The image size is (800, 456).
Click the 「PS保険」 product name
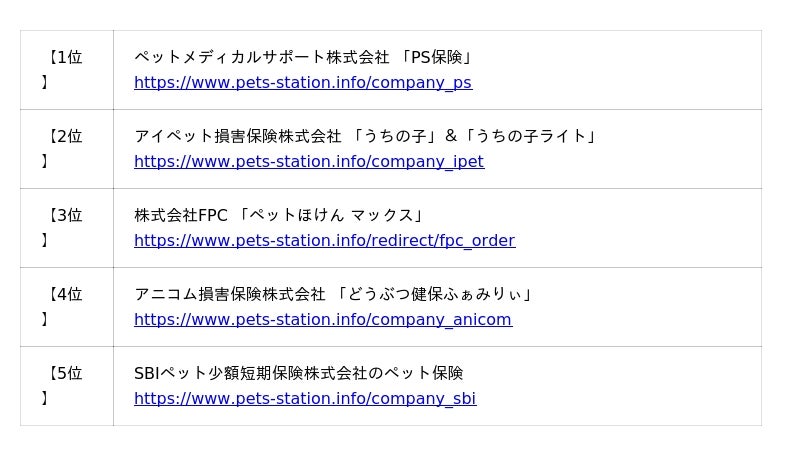pyautogui.click(x=435, y=57)
